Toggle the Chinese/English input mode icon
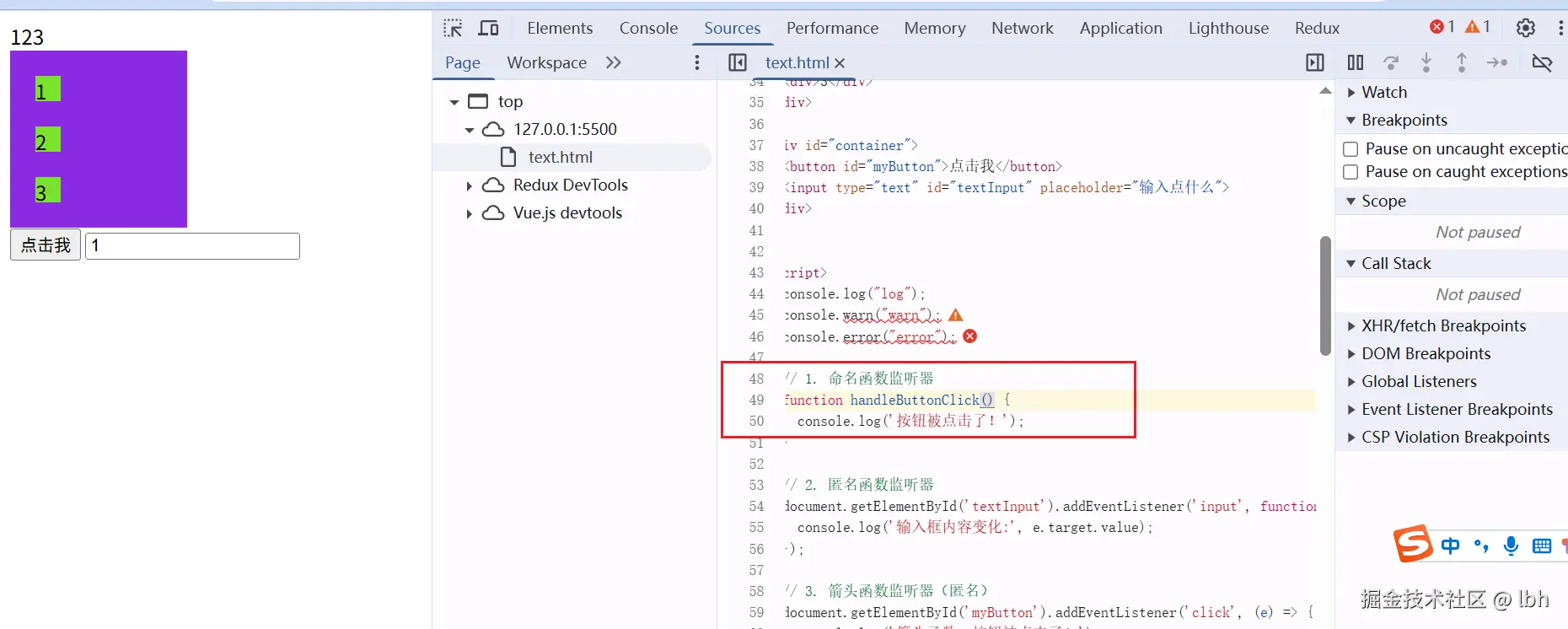Viewport: 1568px width, 629px height. coord(1450,546)
